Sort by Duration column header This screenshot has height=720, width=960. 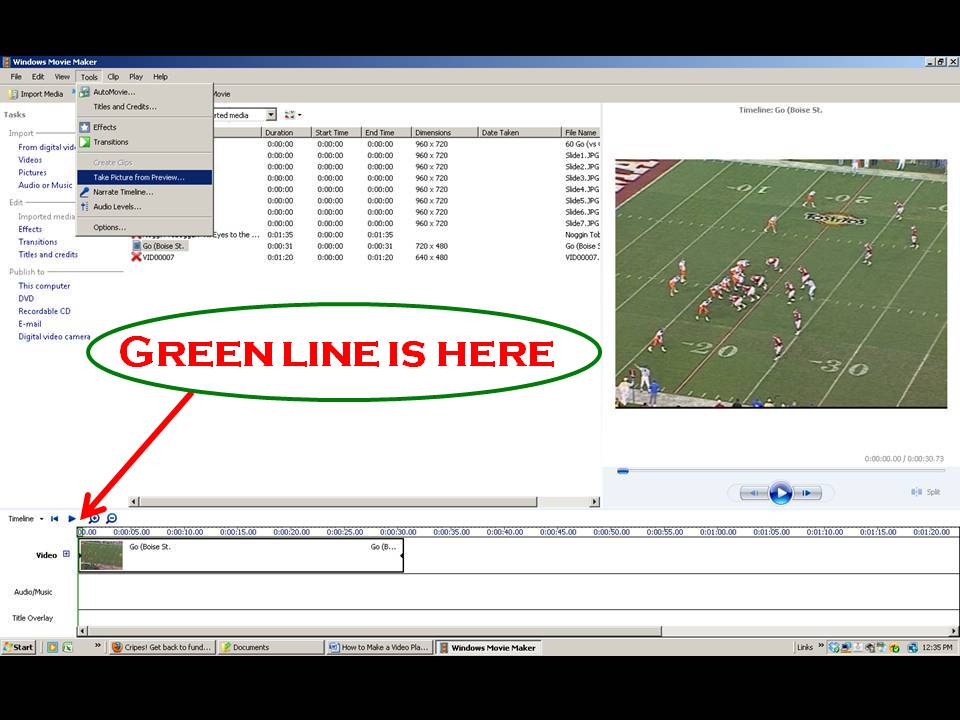point(286,132)
